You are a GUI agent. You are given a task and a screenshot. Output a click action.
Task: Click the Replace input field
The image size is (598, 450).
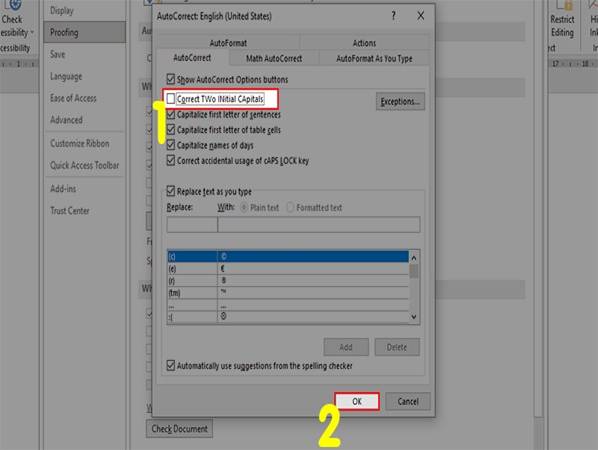coord(192,224)
